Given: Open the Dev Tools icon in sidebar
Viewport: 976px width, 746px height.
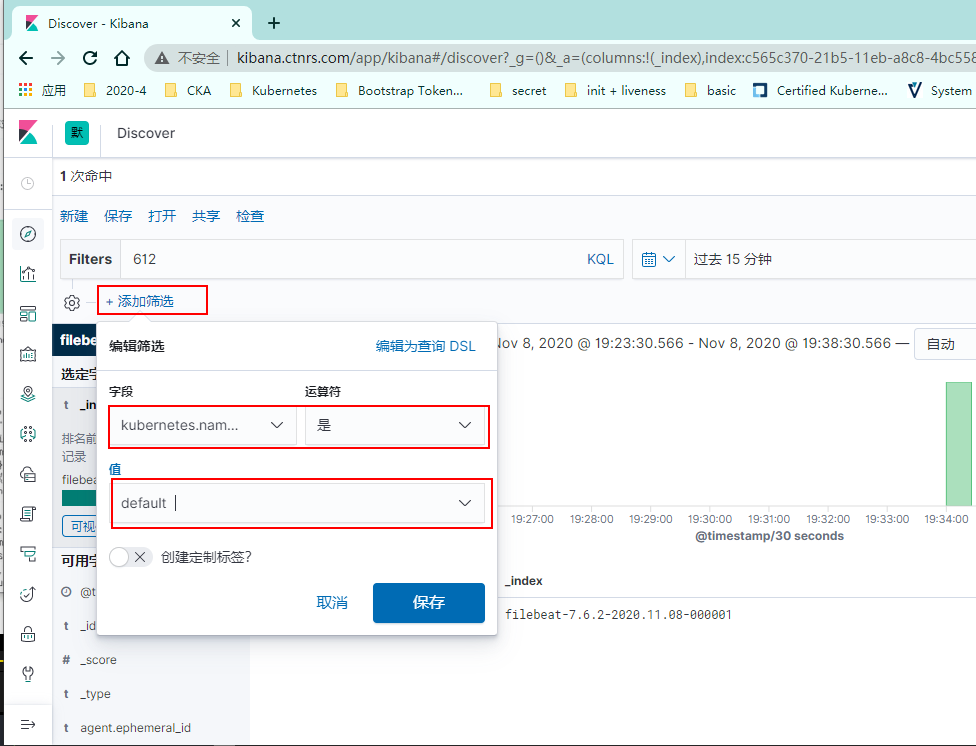Looking at the screenshot, I should pyautogui.click(x=28, y=674).
